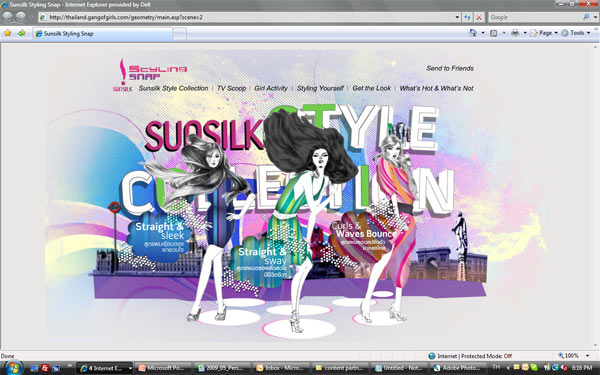Viewport: 600px width, 375px height.
Task: Switch to 2009_05_Pers taskbar window
Action: 222,368
